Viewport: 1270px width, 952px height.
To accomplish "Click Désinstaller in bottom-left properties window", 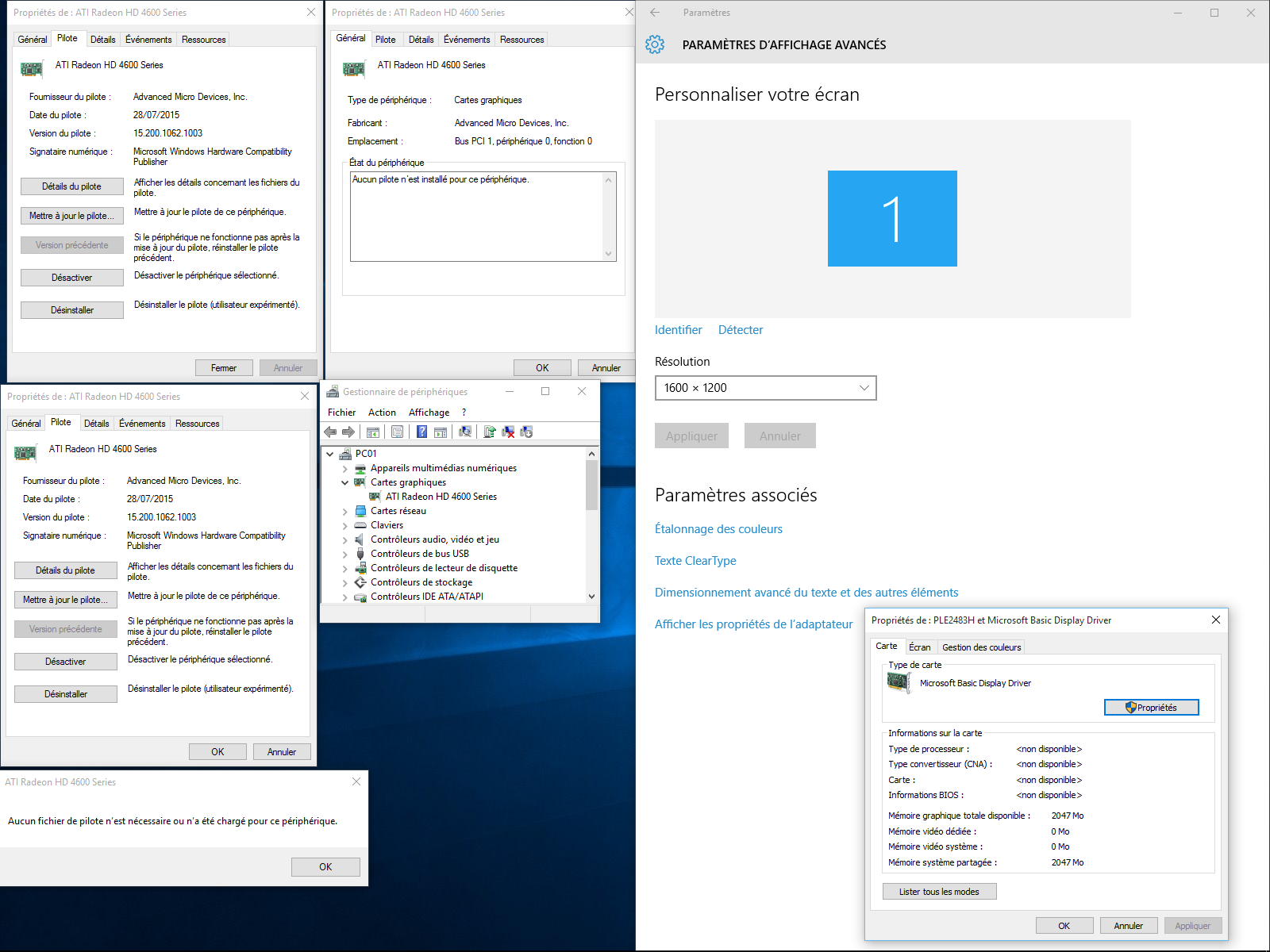I will [66, 694].
